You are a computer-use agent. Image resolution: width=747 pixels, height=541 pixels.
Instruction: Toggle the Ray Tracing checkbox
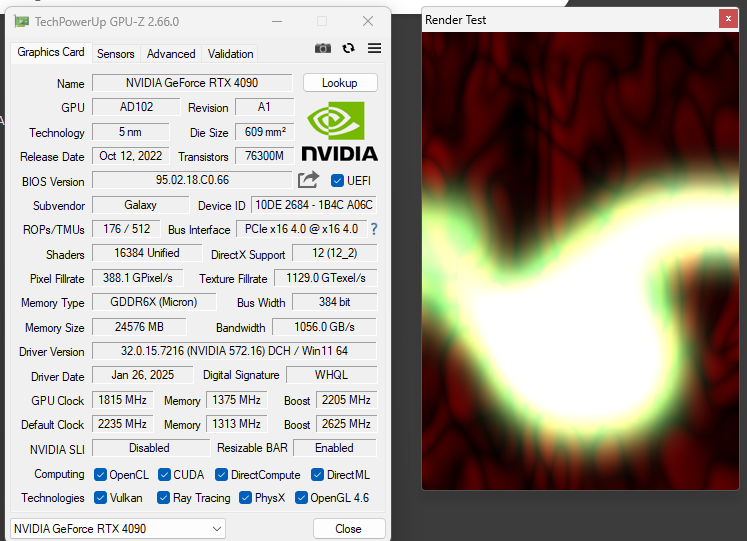tap(163, 498)
